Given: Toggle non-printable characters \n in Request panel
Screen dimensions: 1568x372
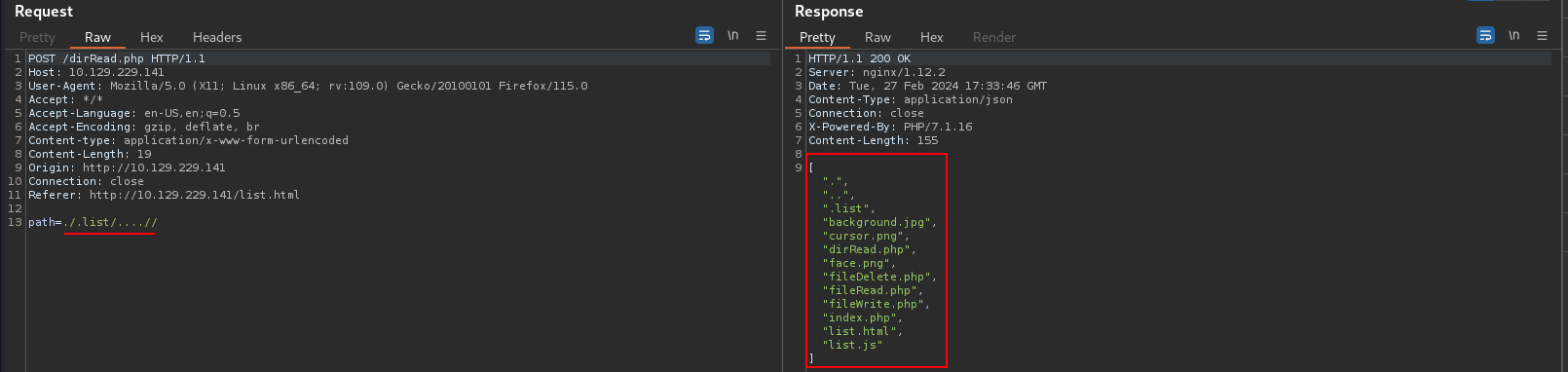Looking at the screenshot, I should [x=732, y=35].
